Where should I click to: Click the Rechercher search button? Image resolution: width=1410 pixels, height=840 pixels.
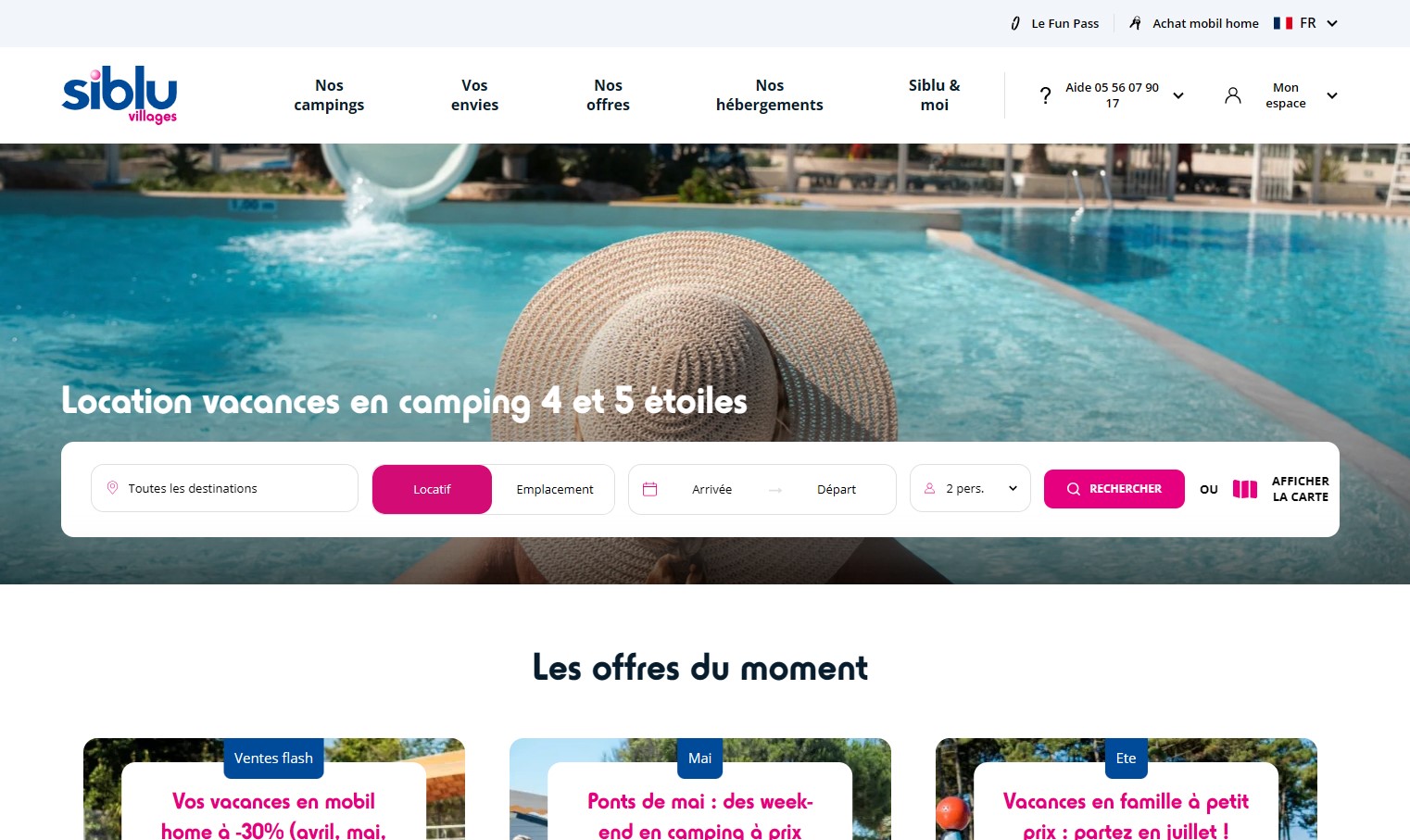coord(1114,489)
